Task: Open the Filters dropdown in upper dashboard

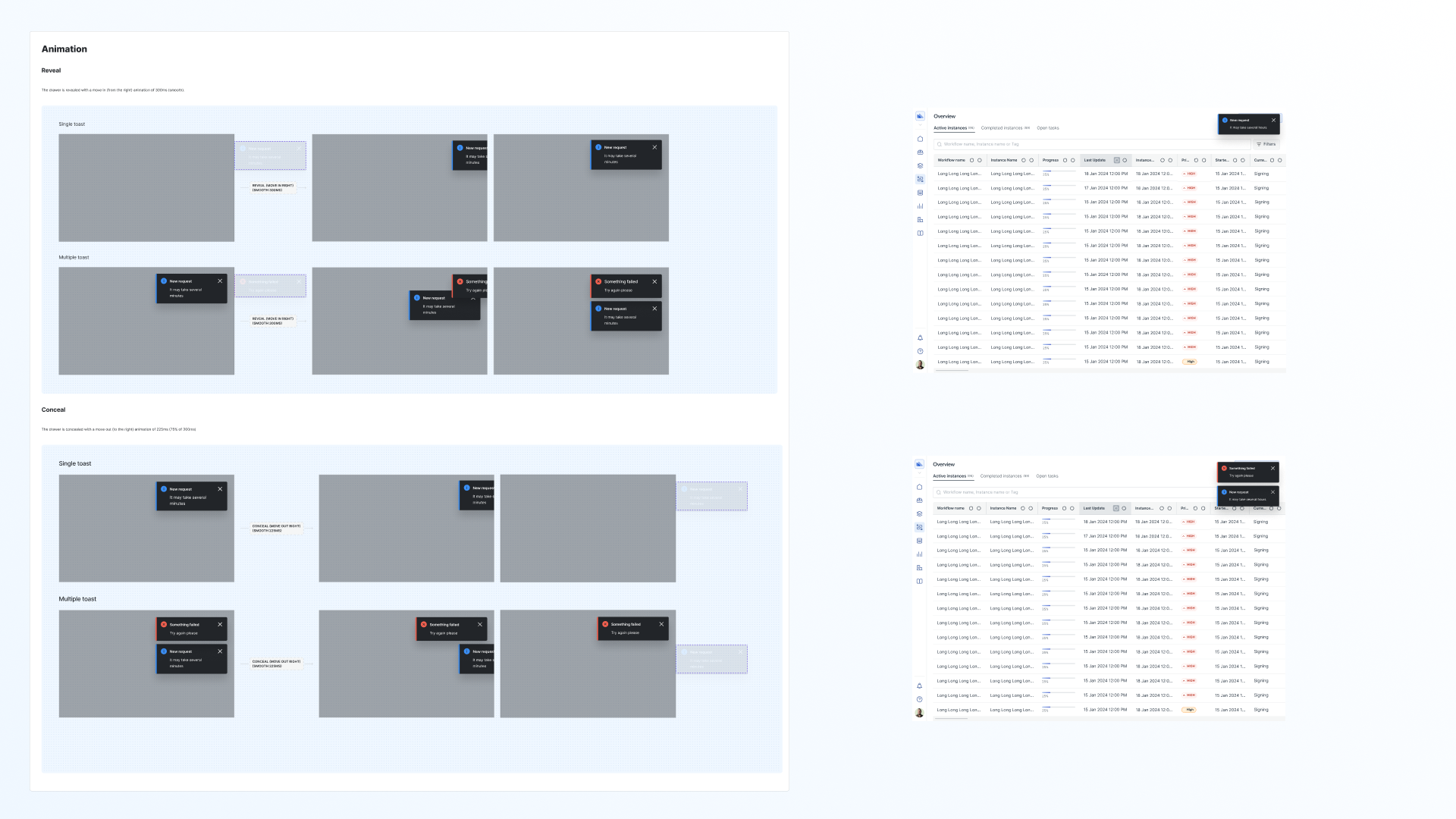Action: (1266, 144)
